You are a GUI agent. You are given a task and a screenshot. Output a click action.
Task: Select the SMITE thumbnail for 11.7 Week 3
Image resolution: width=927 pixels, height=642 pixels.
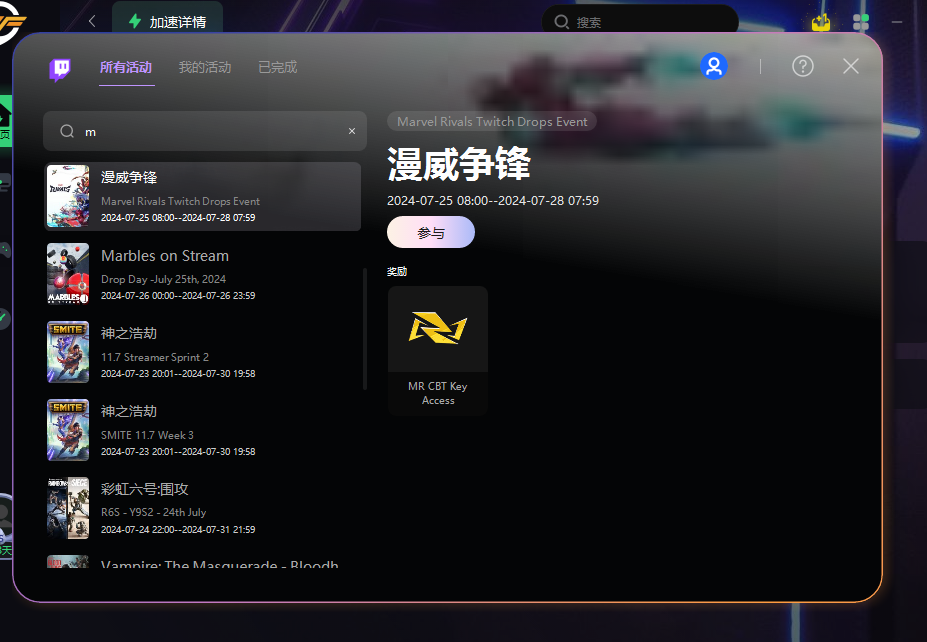[68, 430]
